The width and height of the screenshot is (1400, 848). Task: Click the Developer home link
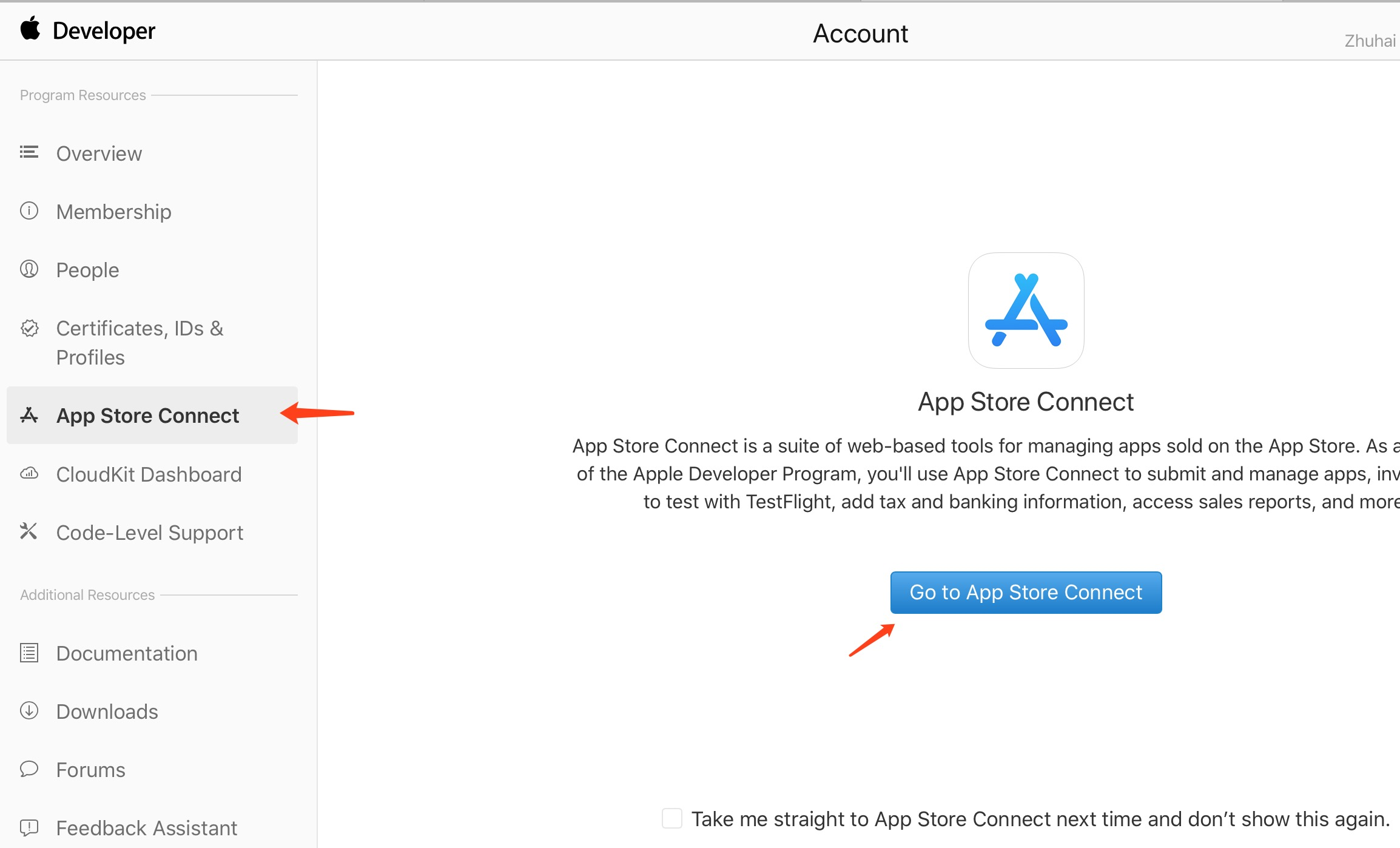(x=104, y=31)
